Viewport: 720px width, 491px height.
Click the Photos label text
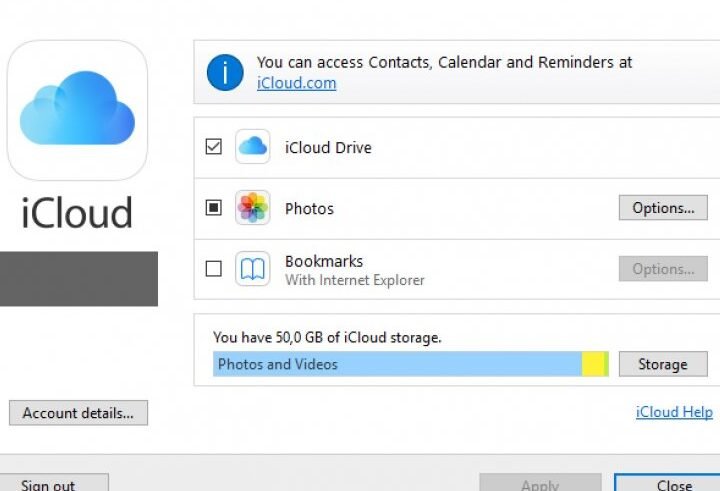[309, 209]
